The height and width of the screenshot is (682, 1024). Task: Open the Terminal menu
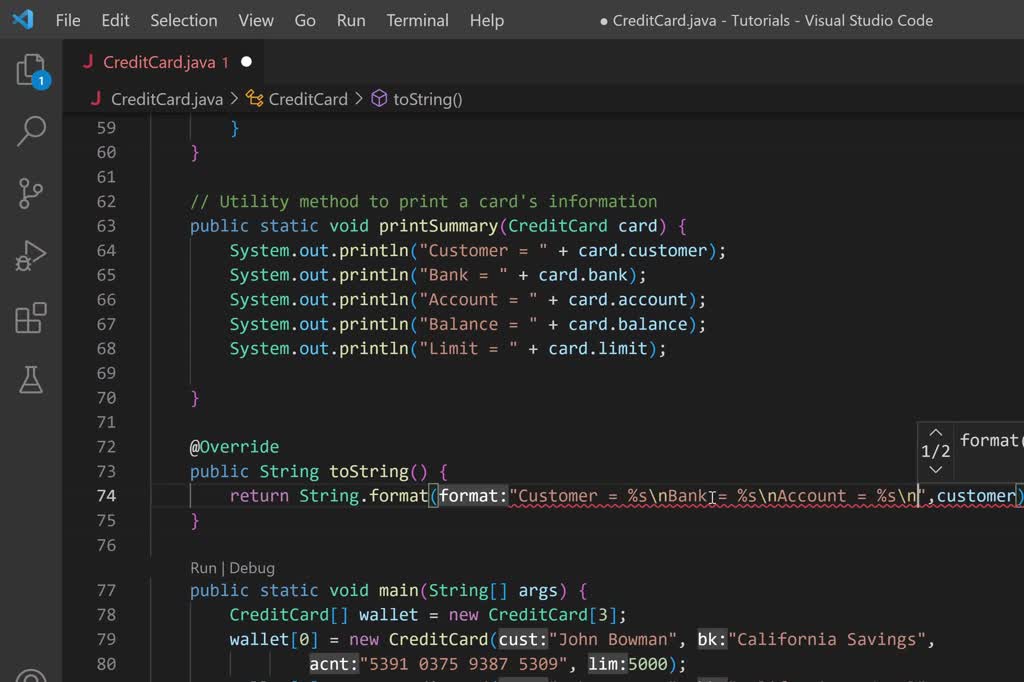tap(417, 19)
